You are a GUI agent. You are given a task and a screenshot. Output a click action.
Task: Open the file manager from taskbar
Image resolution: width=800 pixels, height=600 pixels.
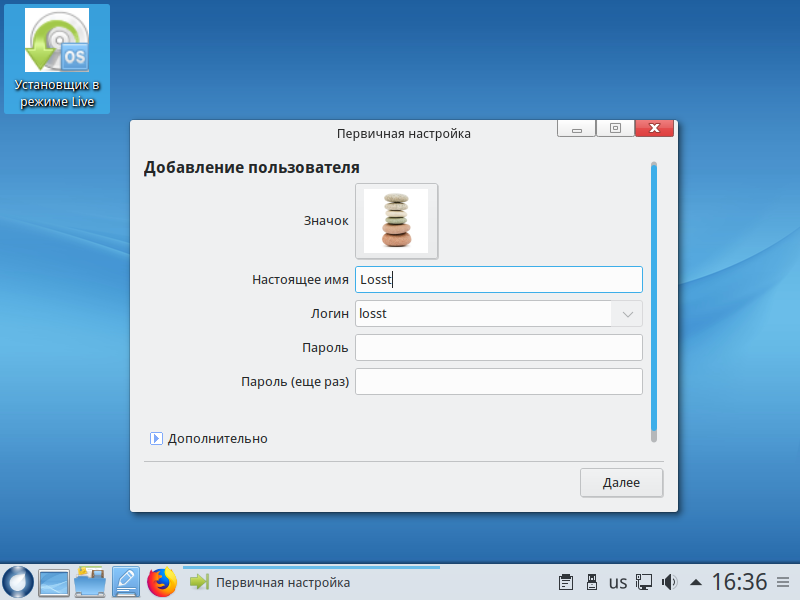click(x=90, y=581)
